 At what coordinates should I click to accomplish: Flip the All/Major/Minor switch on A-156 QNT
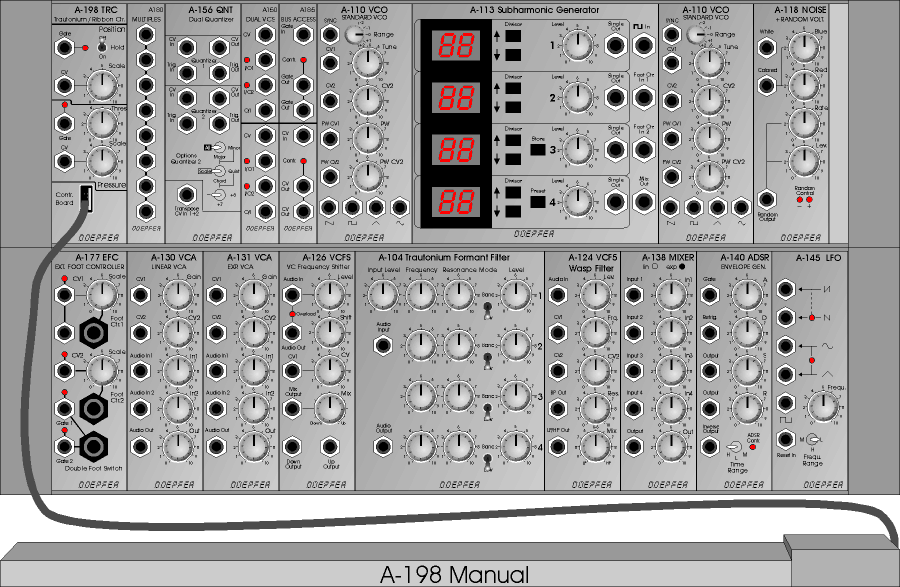[218, 147]
